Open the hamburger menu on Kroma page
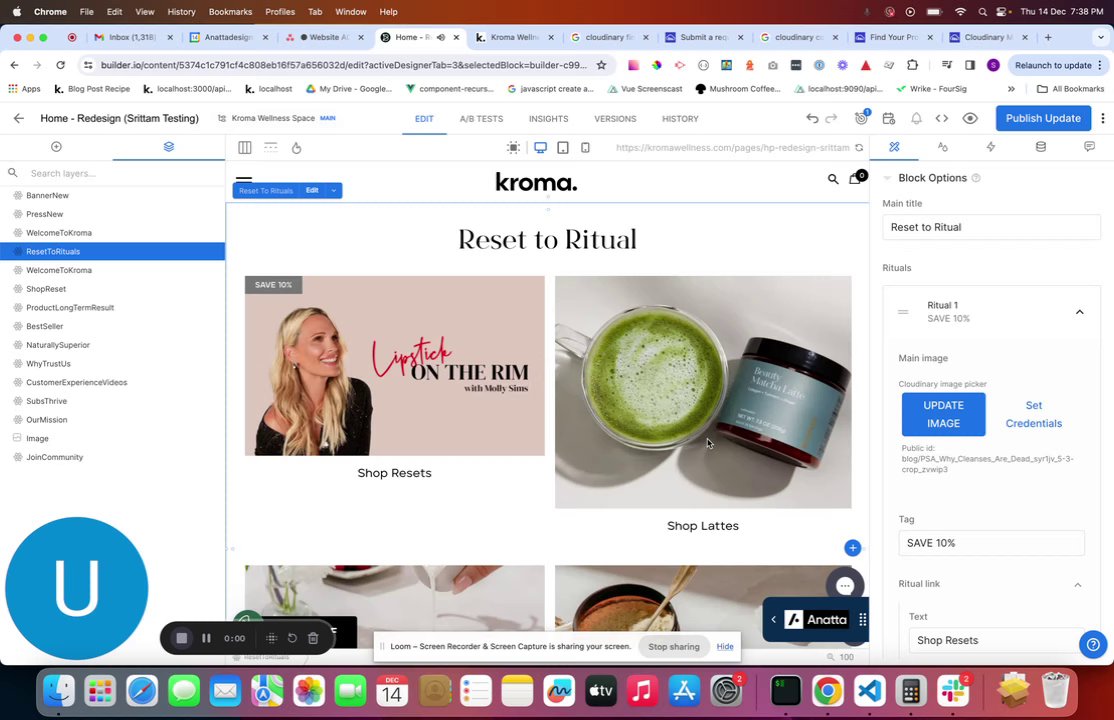The height and width of the screenshot is (720, 1114). point(244,179)
